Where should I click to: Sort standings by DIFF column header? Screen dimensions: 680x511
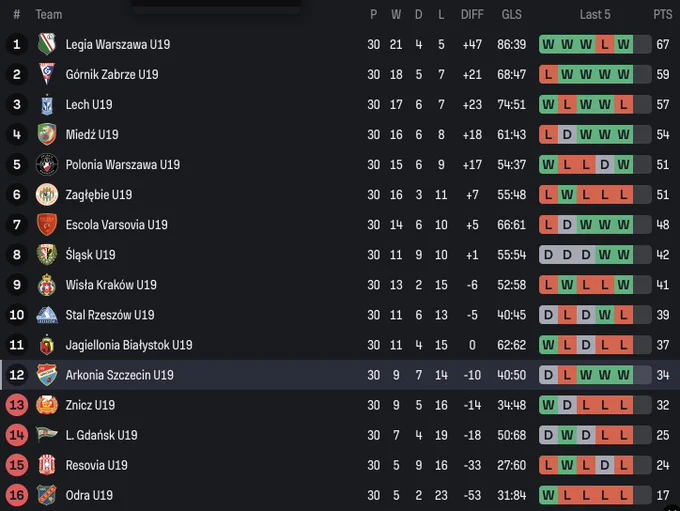[472, 15]
